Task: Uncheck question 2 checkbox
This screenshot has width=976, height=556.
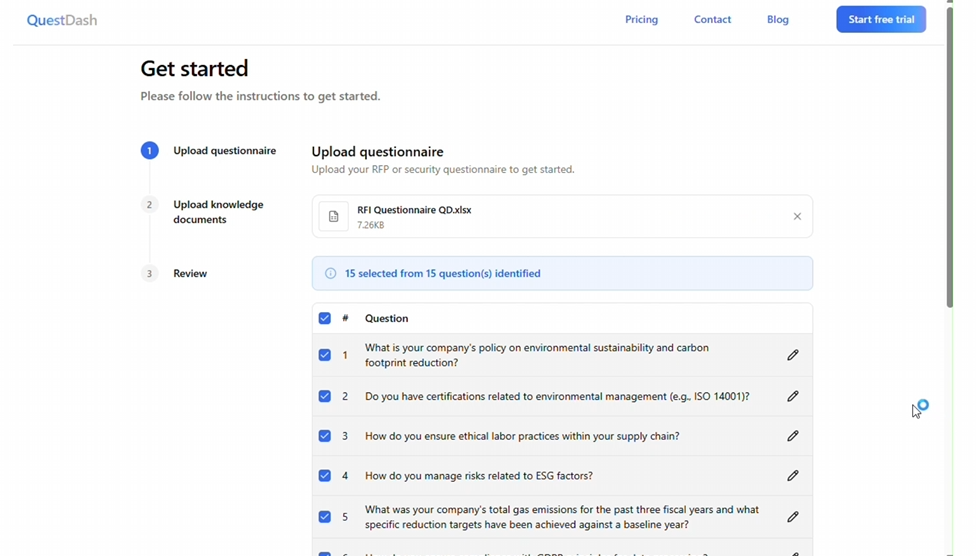Action: tap(324, 396)
